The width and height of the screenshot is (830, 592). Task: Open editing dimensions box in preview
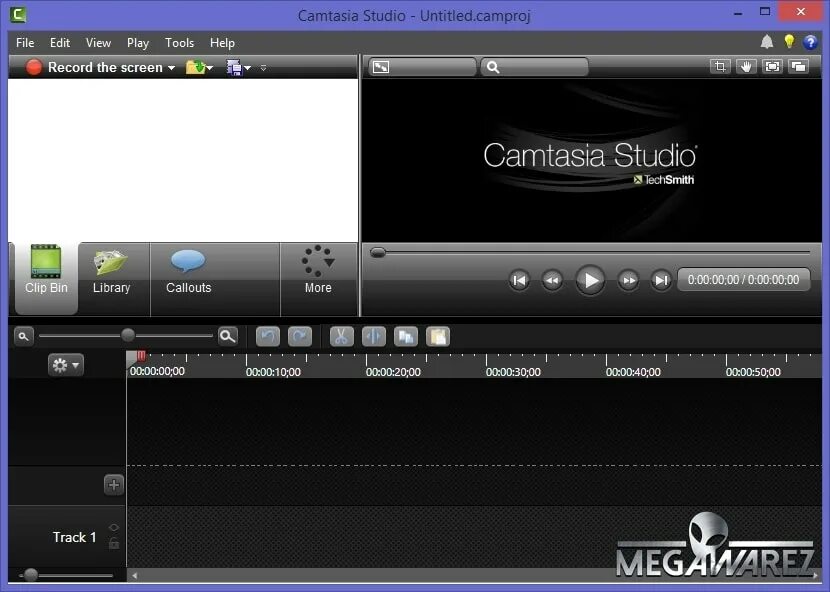[x=422, y=67]
